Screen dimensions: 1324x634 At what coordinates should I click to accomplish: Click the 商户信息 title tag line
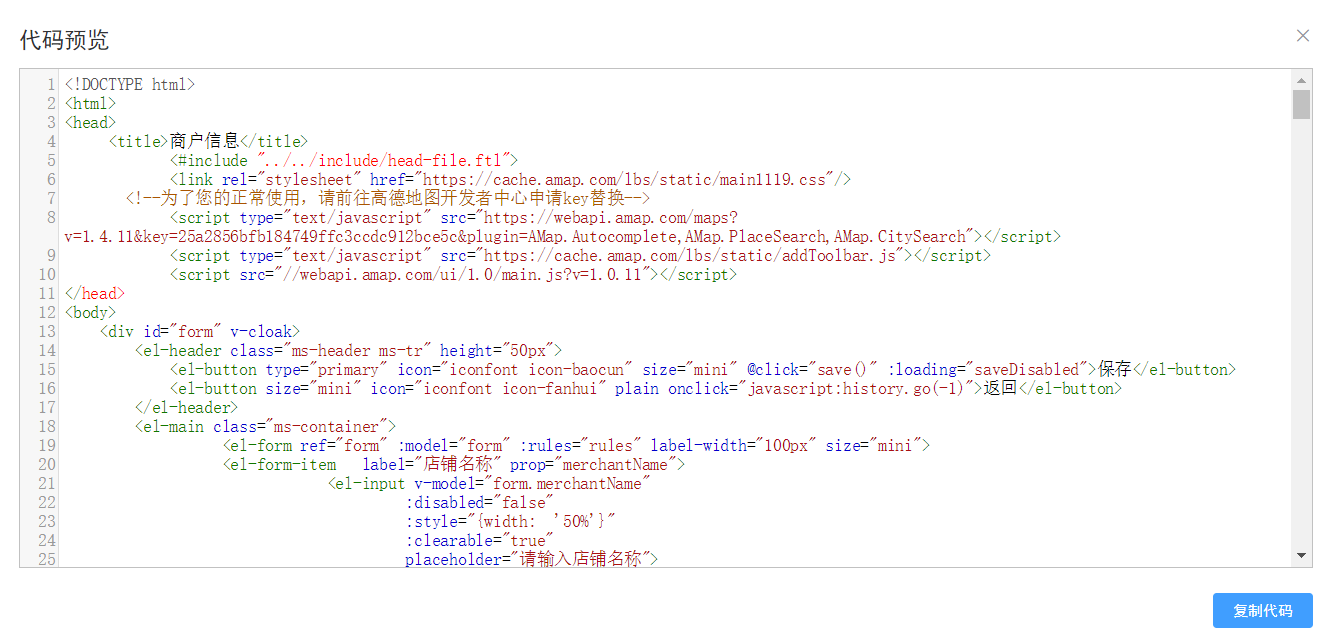[x=208, y=142]
